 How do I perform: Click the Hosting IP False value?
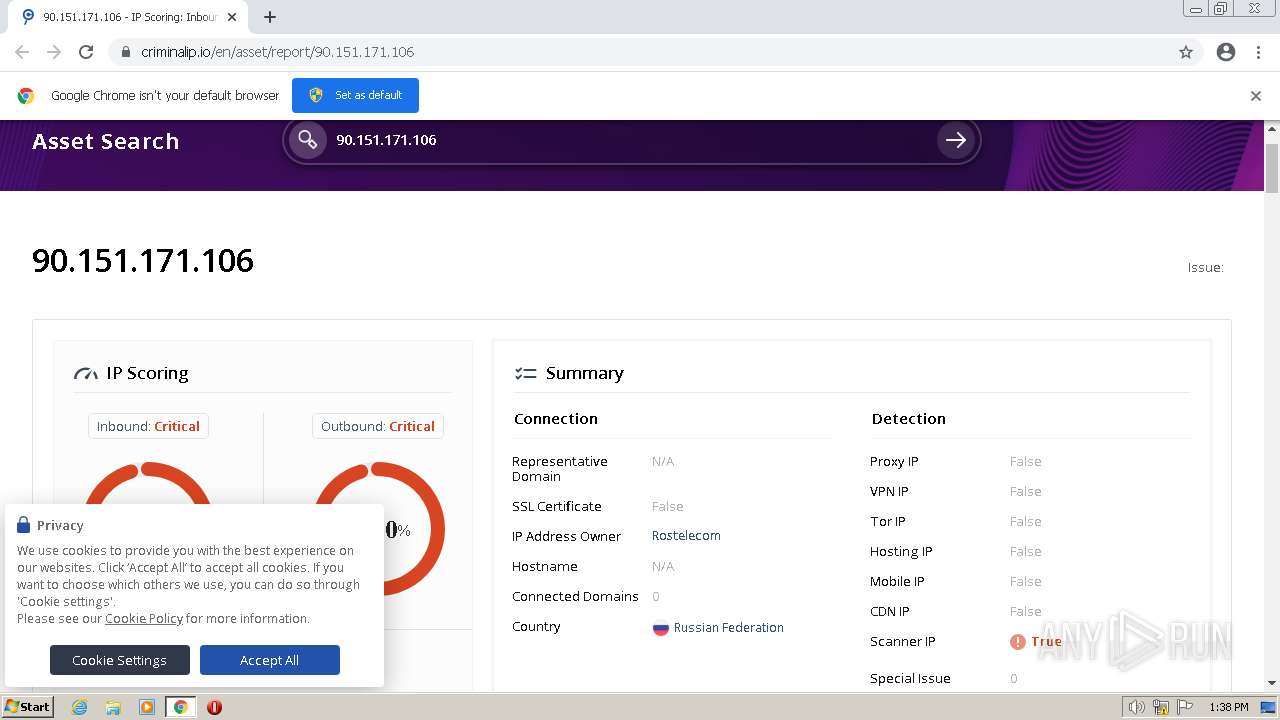[1025, 552]
